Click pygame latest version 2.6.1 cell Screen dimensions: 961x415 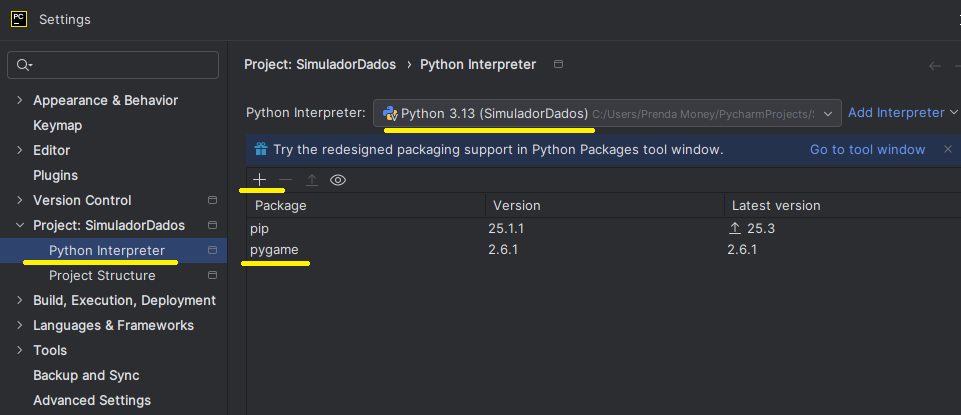[x=742, y=250]
